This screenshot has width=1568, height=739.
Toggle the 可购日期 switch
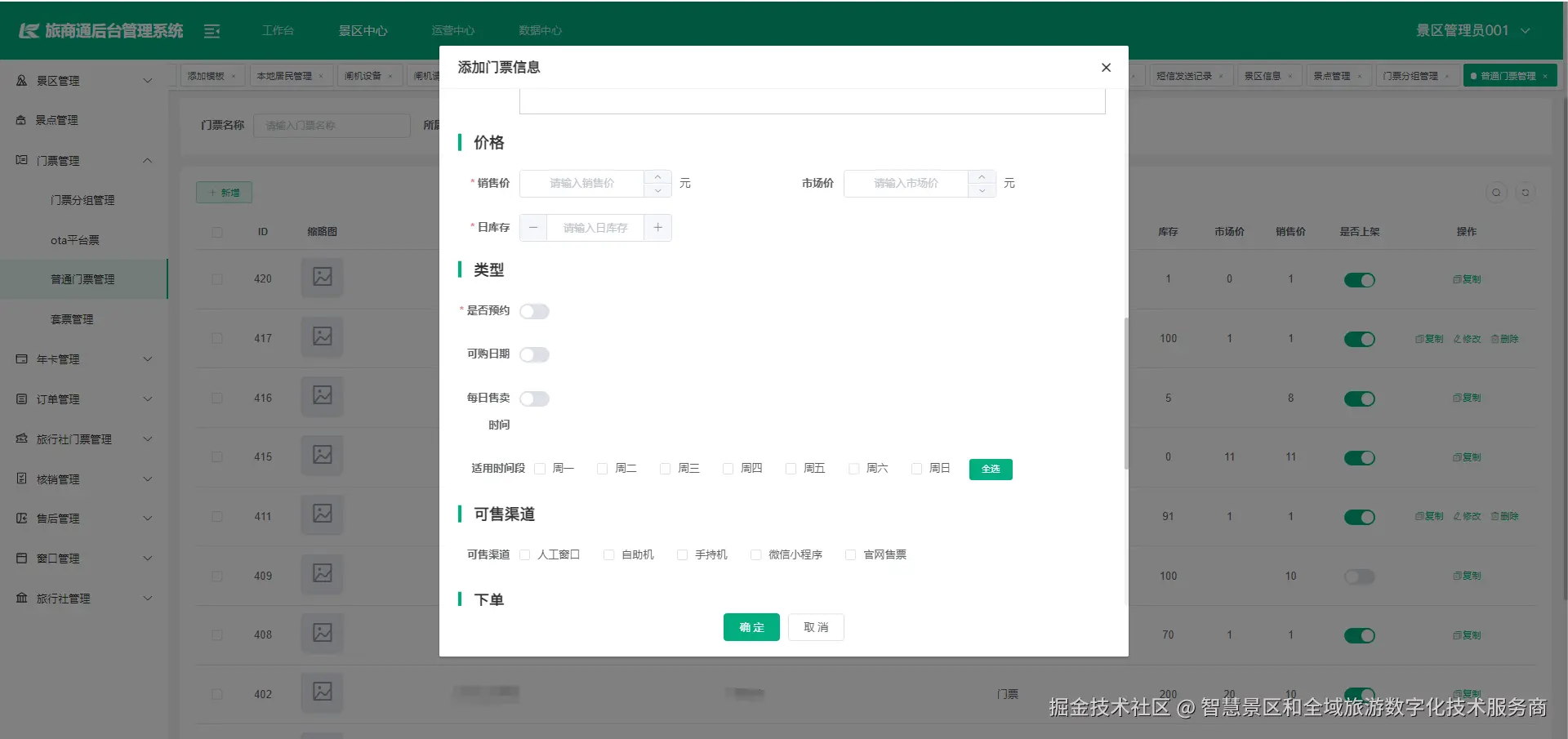click(x=535, y=354)
